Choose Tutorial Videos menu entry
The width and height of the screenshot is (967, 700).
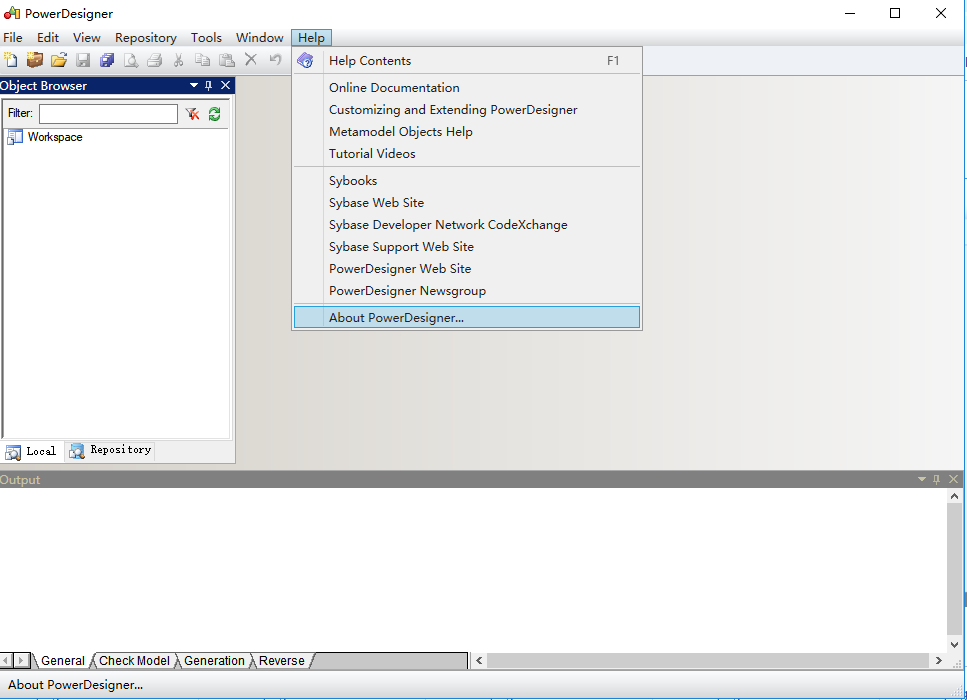point(467,154)
